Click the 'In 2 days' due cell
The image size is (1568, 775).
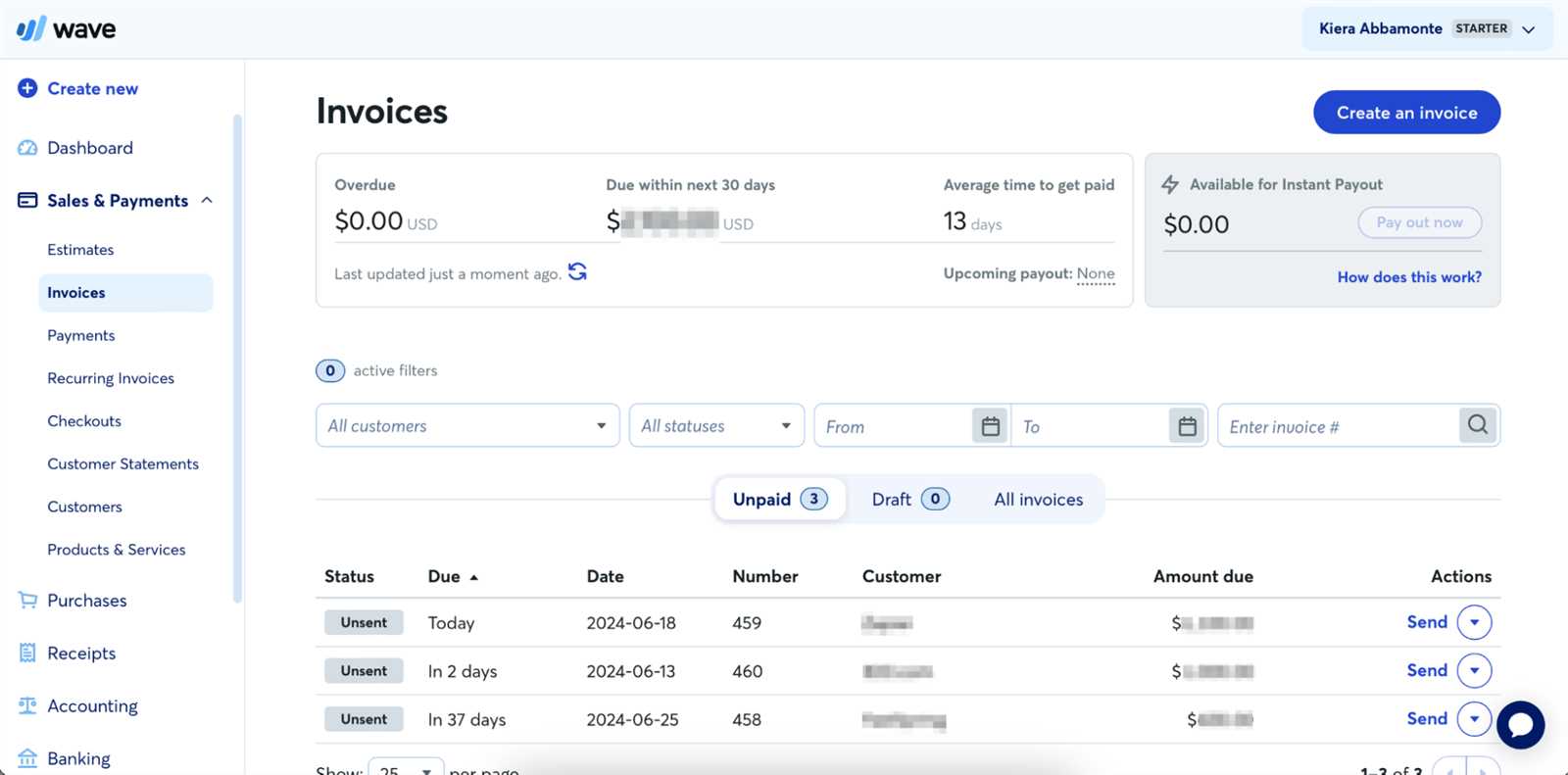coord(463,671)
